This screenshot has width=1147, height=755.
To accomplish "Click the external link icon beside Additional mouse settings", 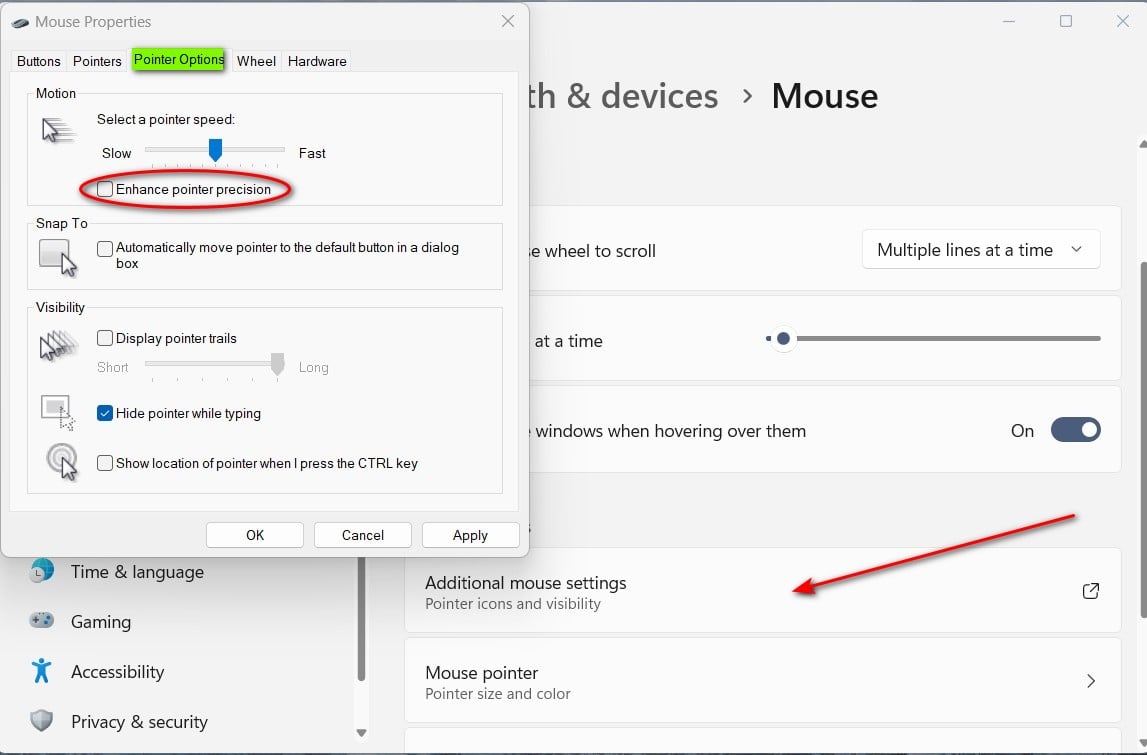I will coord(1090,590).
